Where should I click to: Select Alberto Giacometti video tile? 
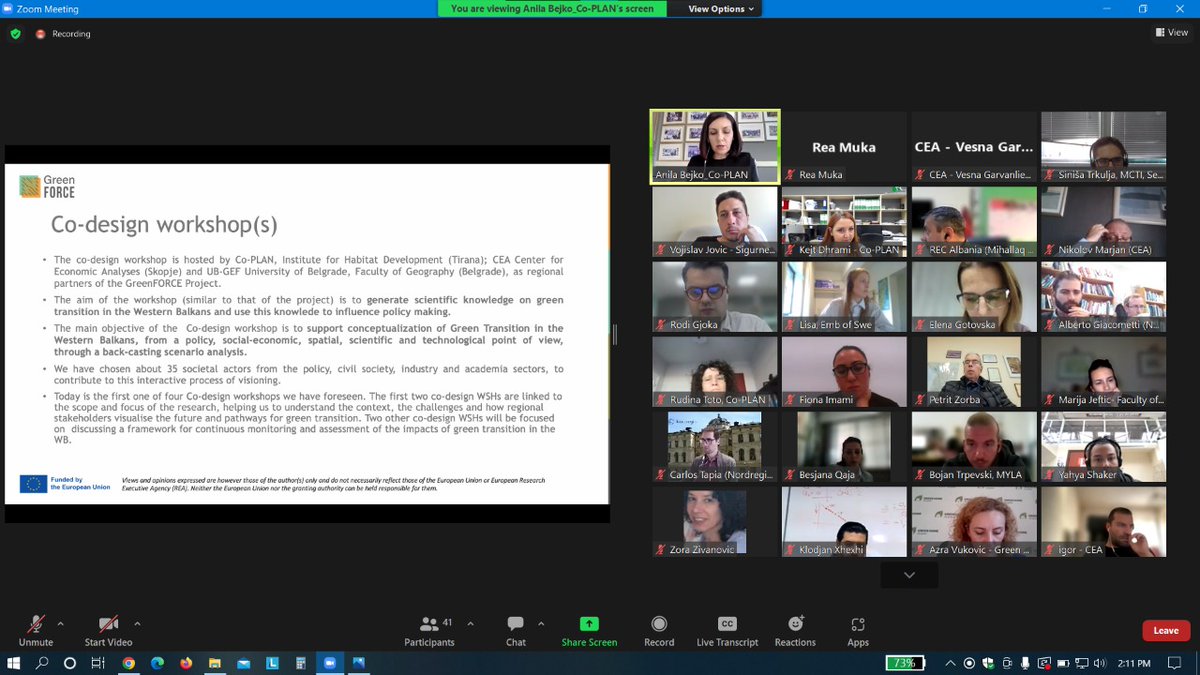click(x=1103, y=297)
